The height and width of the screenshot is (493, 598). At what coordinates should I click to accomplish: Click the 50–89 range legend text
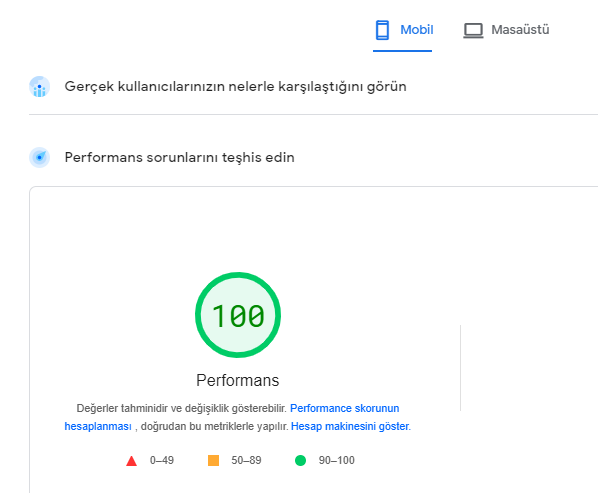246,460
